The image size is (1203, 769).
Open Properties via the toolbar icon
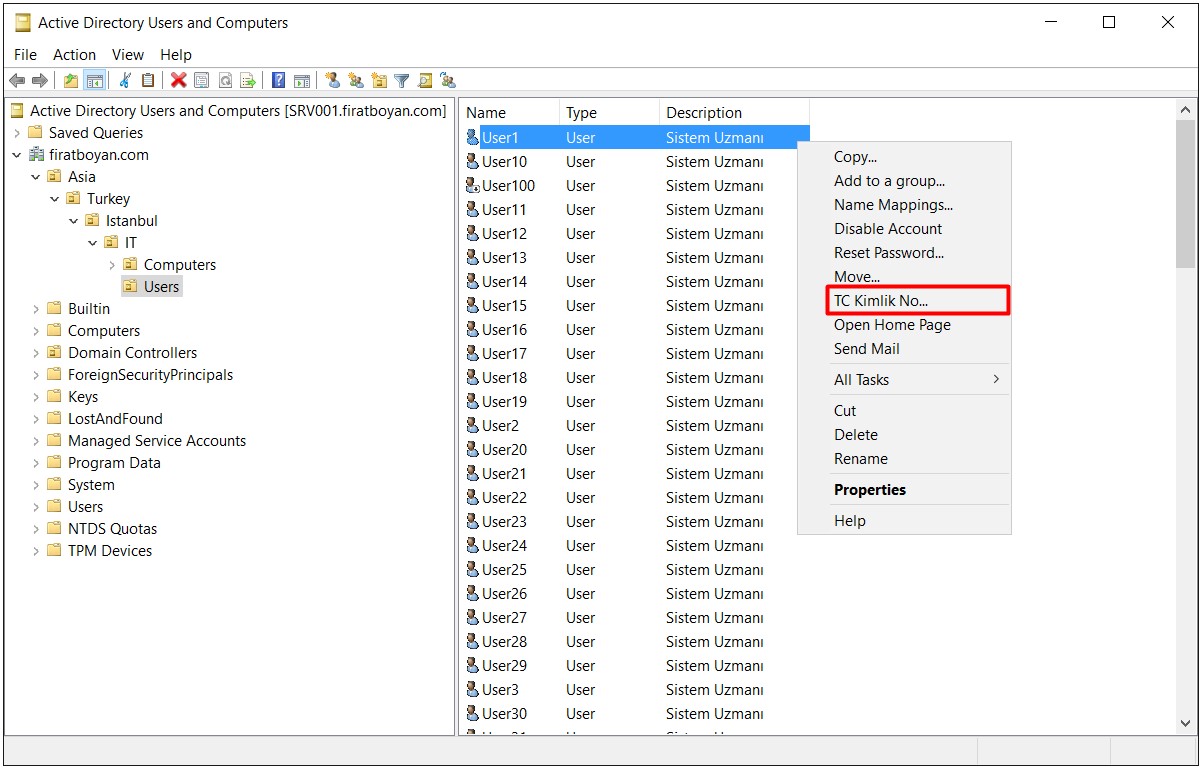click(x=201, y=81)
